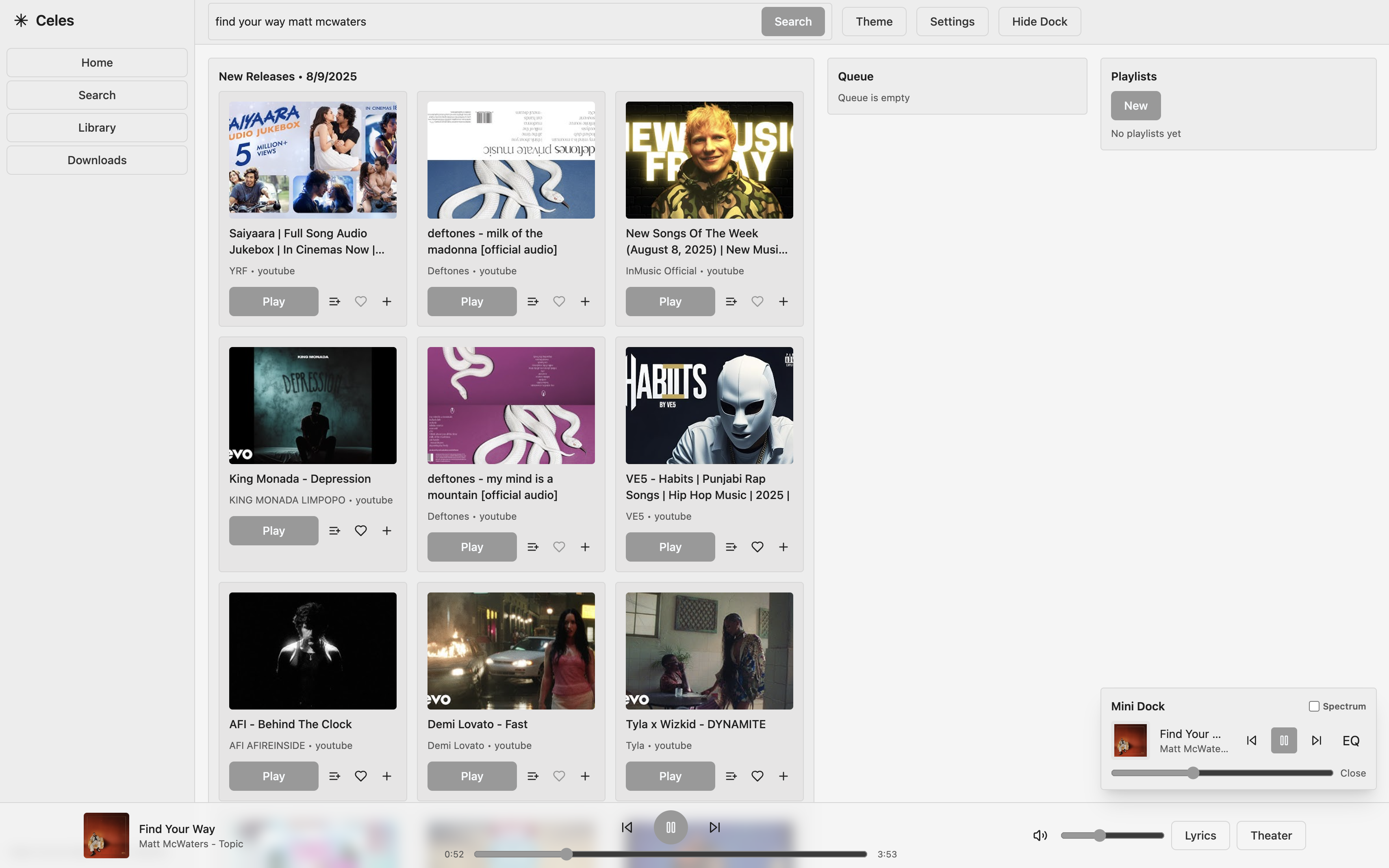Queue Tyla x Wizkid DYNAMITE
Image resolution: width=1389 pixels, height=868 pixels.
click(731, 776)
